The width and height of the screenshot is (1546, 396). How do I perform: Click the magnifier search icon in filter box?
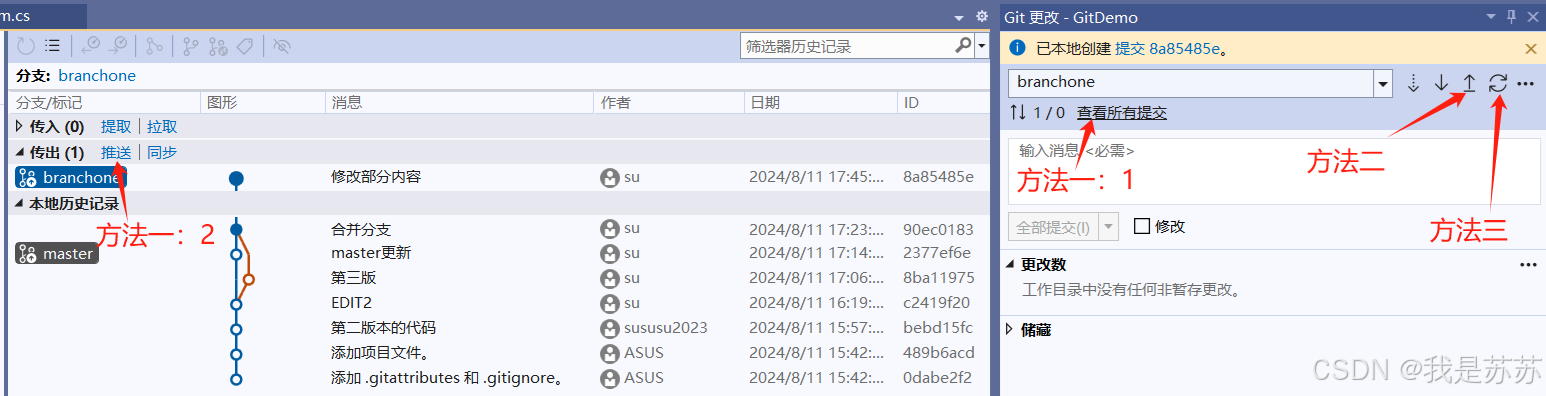click(x=963, y=45)
